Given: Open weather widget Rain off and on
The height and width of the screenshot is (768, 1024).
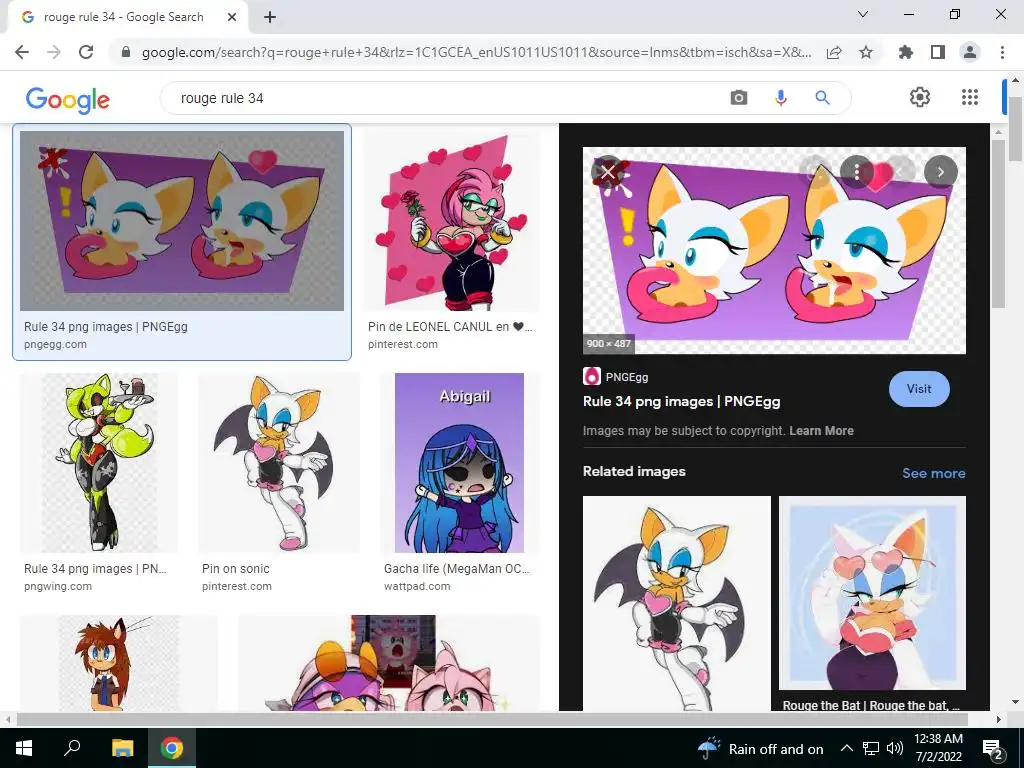Looking at the screenshot, I should click(x=760, y=748).
